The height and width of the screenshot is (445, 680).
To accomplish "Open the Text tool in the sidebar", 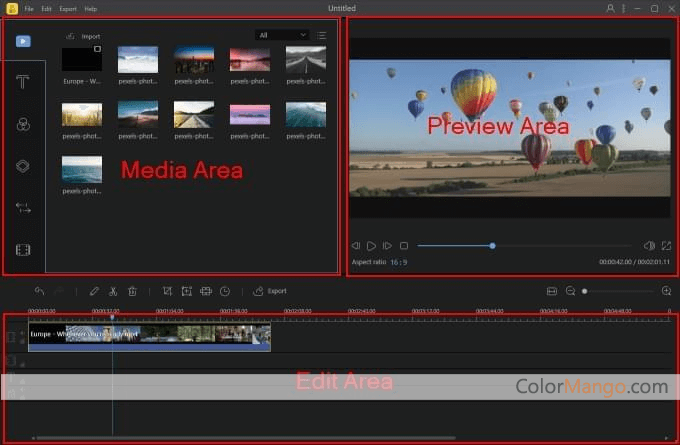I will pos(23,82).
